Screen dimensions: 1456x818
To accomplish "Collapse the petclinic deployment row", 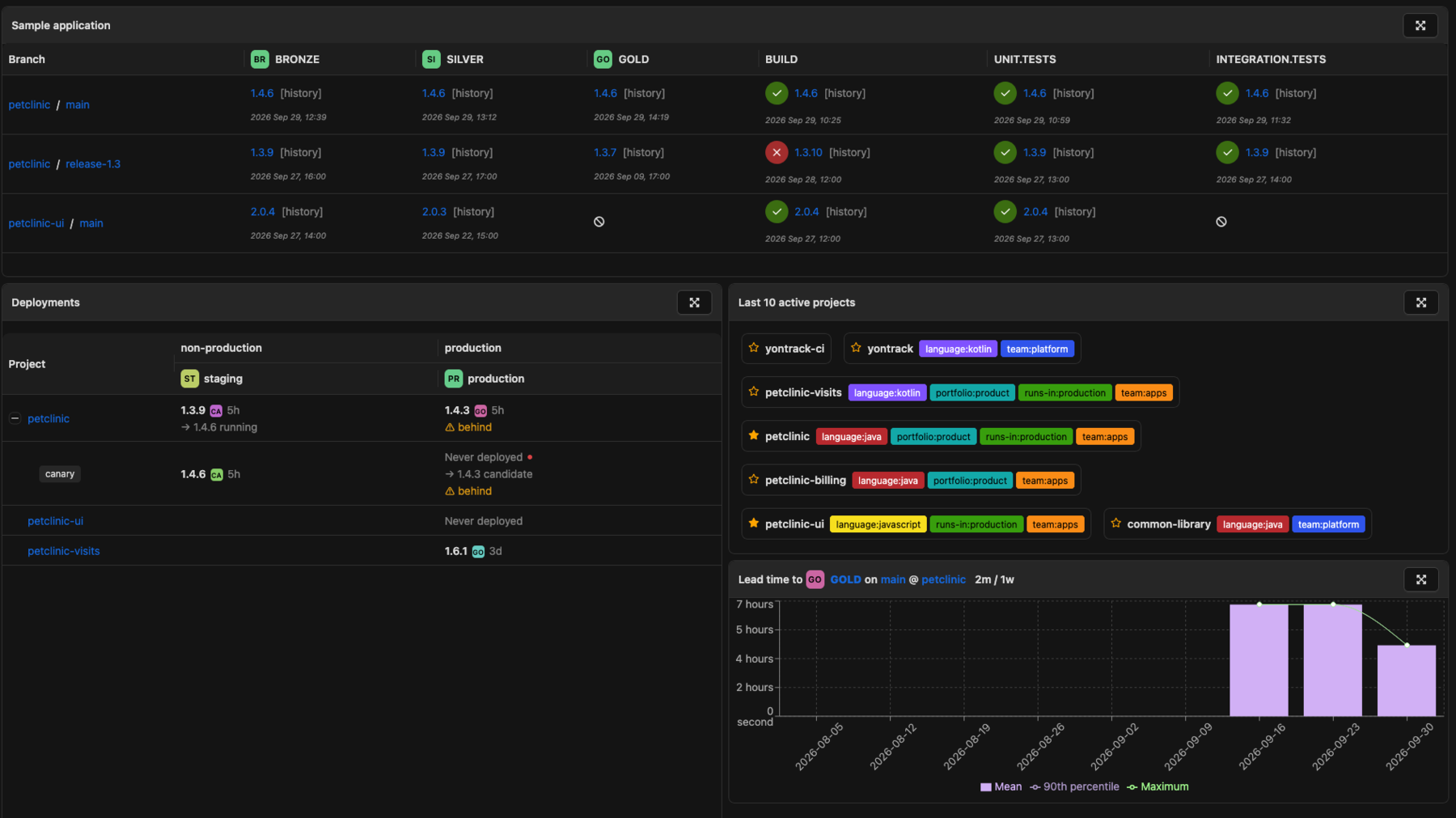I will click(15, 418).
